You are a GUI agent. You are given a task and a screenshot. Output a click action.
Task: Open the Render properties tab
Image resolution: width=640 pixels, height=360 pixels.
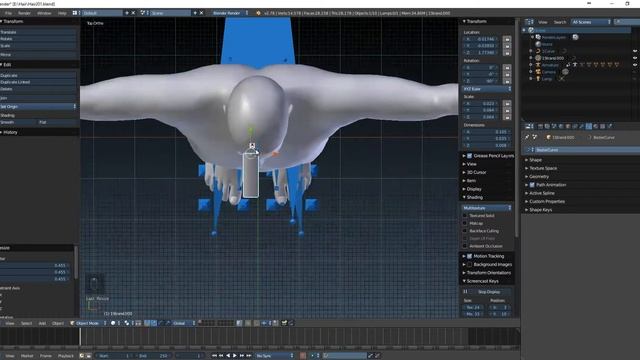(540, 127)
